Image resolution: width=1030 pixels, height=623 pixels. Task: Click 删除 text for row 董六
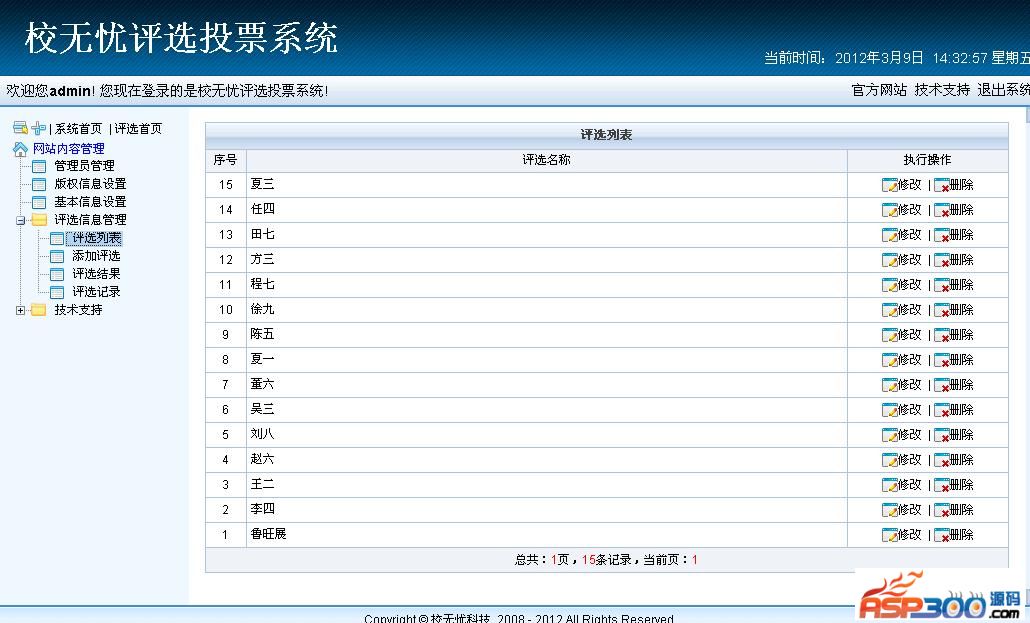click(x=962, y=385)
